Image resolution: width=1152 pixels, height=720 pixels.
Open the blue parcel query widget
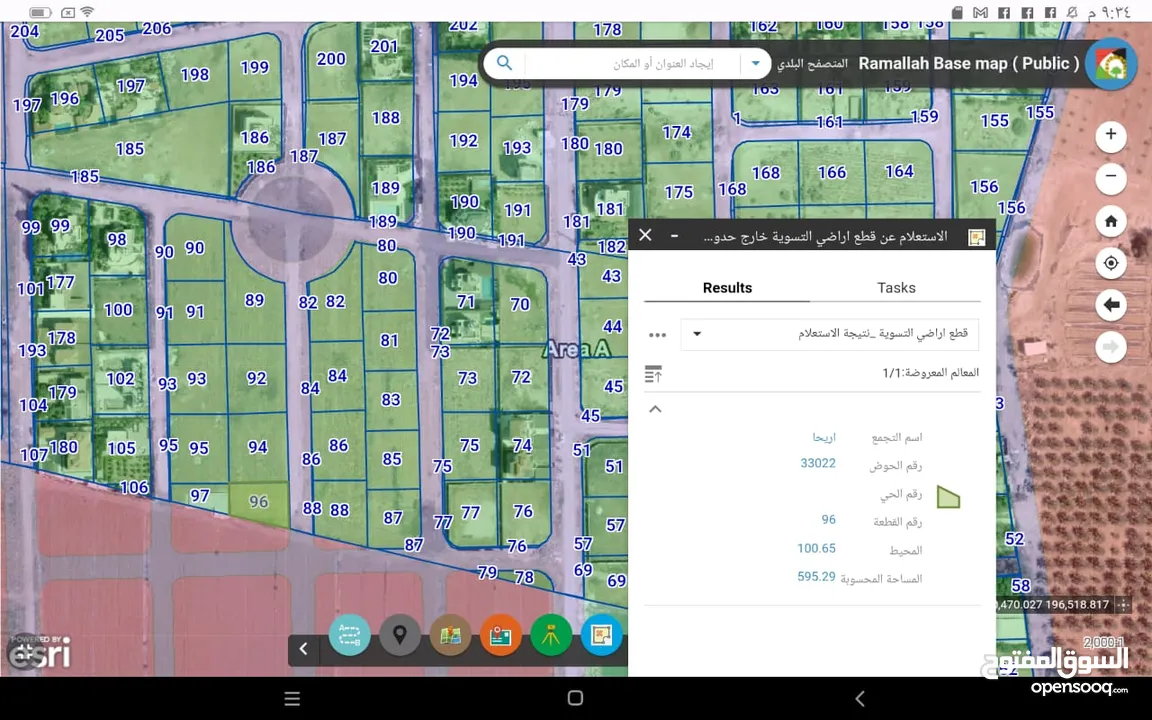coord(601,635)
